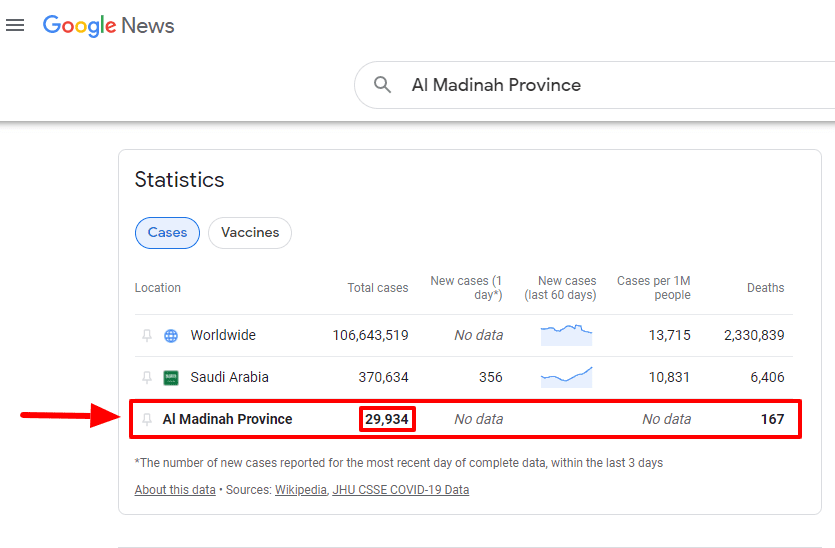Image resolution: width=835 pixels, height=548 pixels.
Task: Open the Worldwide location entry
Action: pyautogui.click(x=223, y=335)
